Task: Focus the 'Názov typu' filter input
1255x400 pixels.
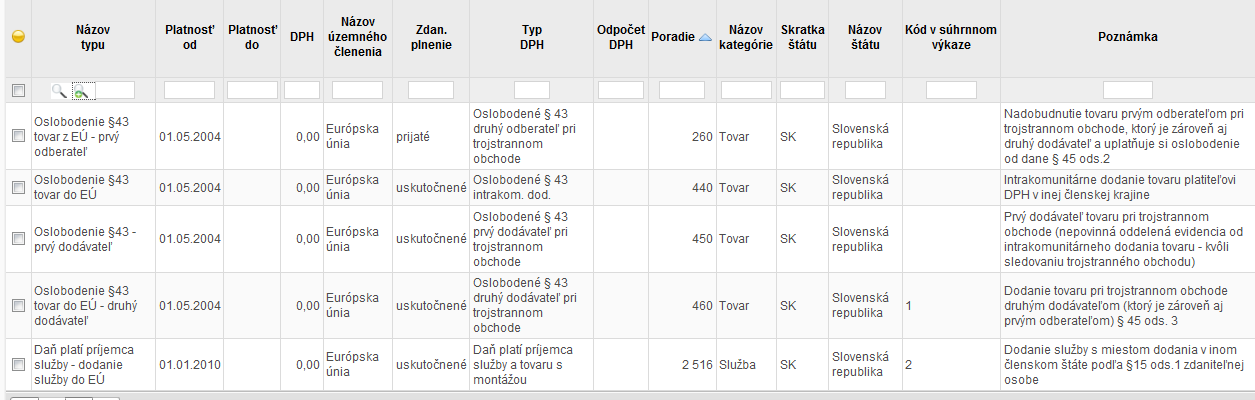Action: [x=114, y=90]
